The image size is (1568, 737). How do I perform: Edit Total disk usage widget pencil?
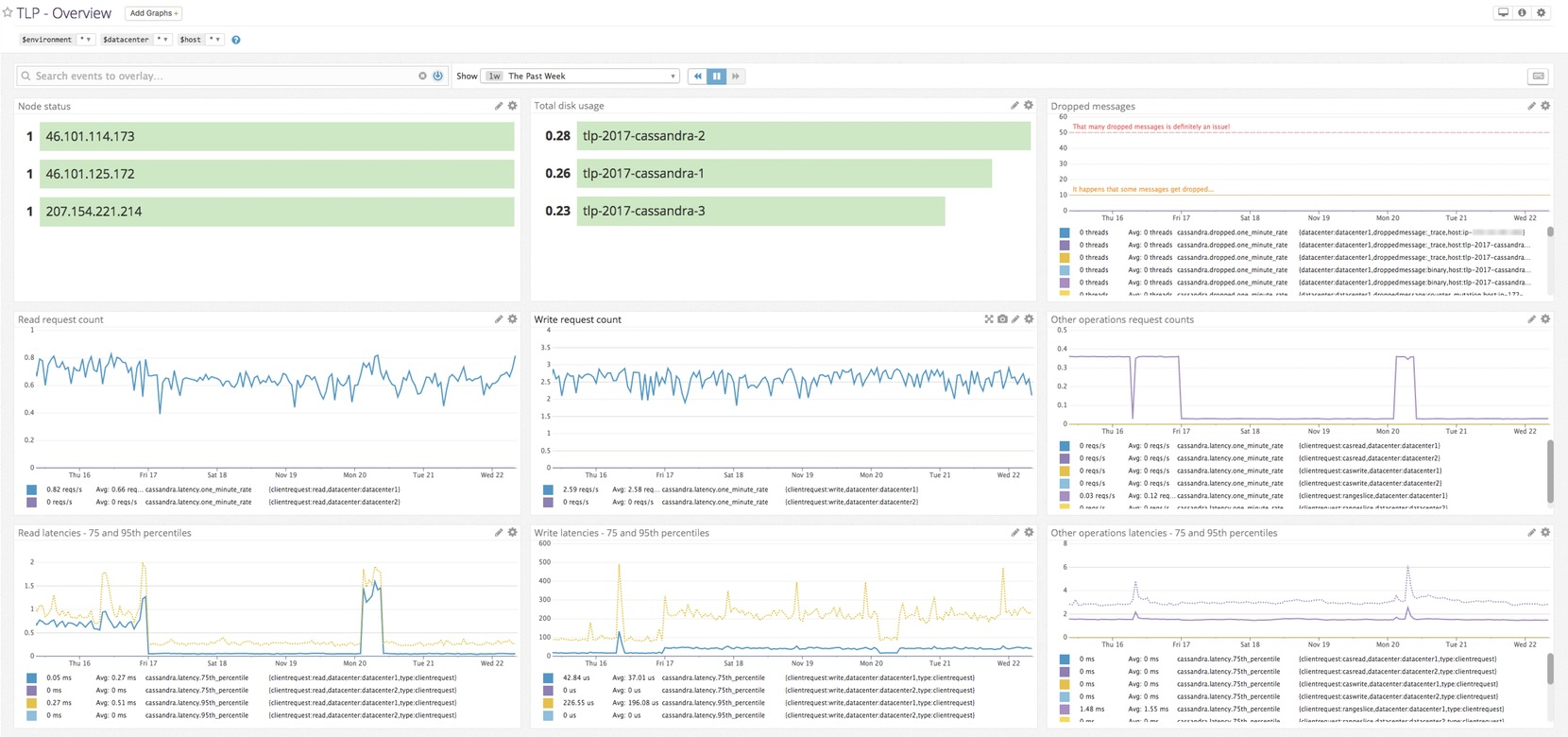[1014, 106]
